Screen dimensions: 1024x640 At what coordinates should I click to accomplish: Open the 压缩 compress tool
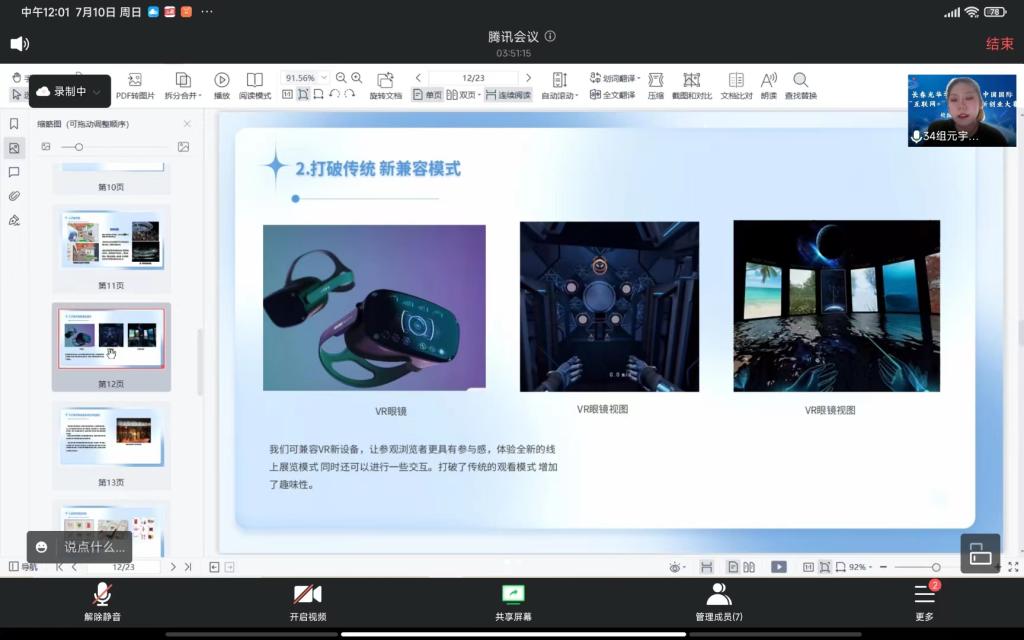pos(656,86)
